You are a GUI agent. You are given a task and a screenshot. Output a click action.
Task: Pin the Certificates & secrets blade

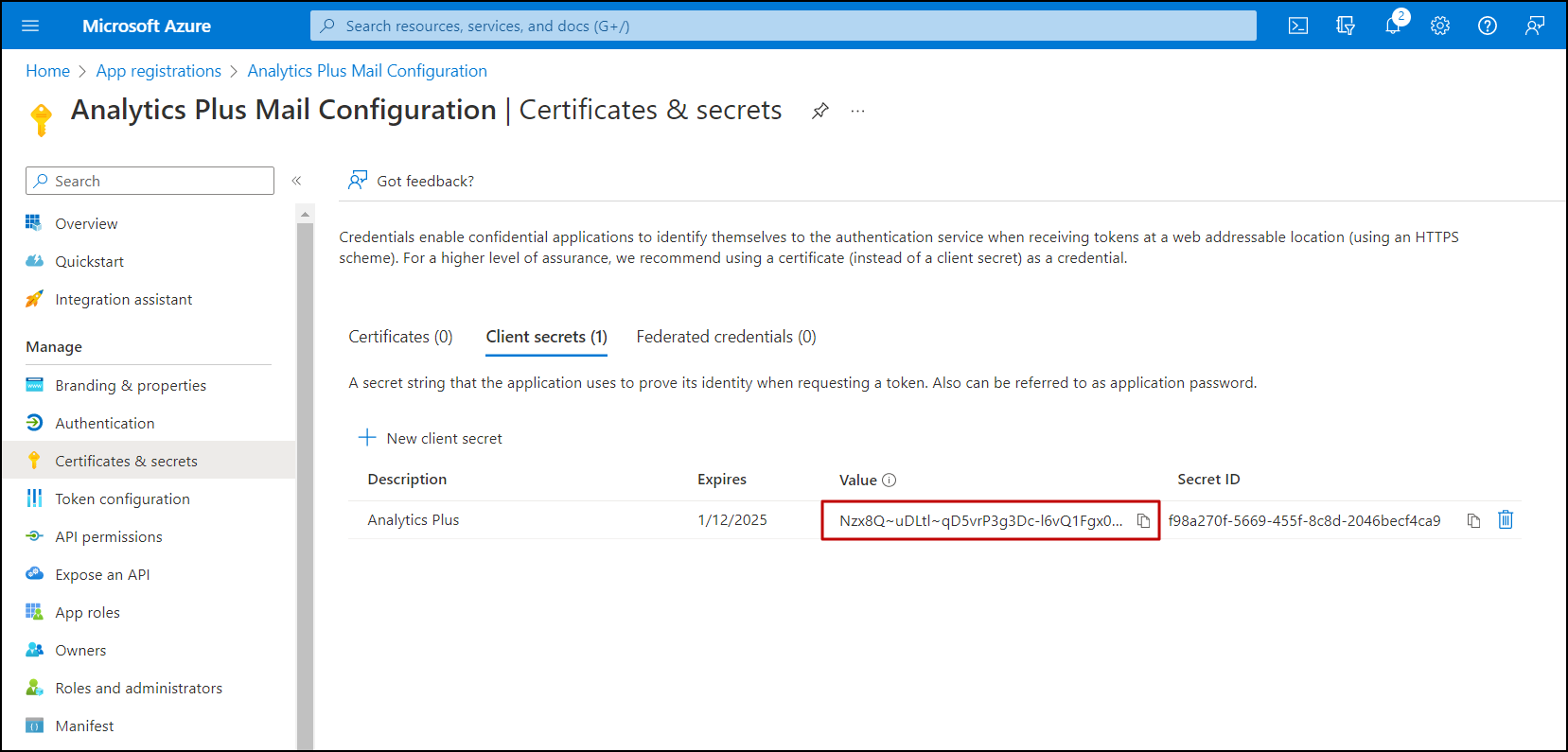pyautogui.click(x=820, y=111)
